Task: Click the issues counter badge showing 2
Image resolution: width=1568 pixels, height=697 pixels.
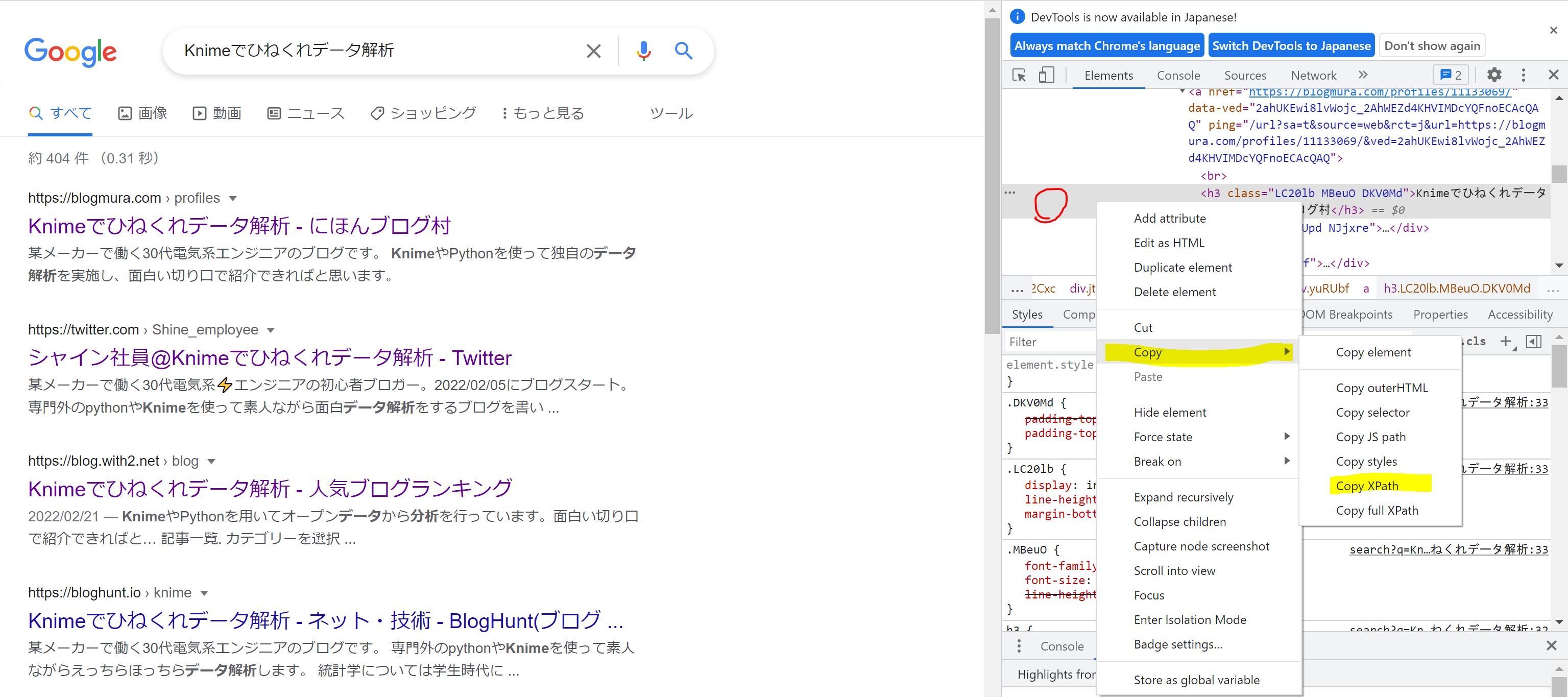Action: pyautogui.click(x=1451, y=75)
